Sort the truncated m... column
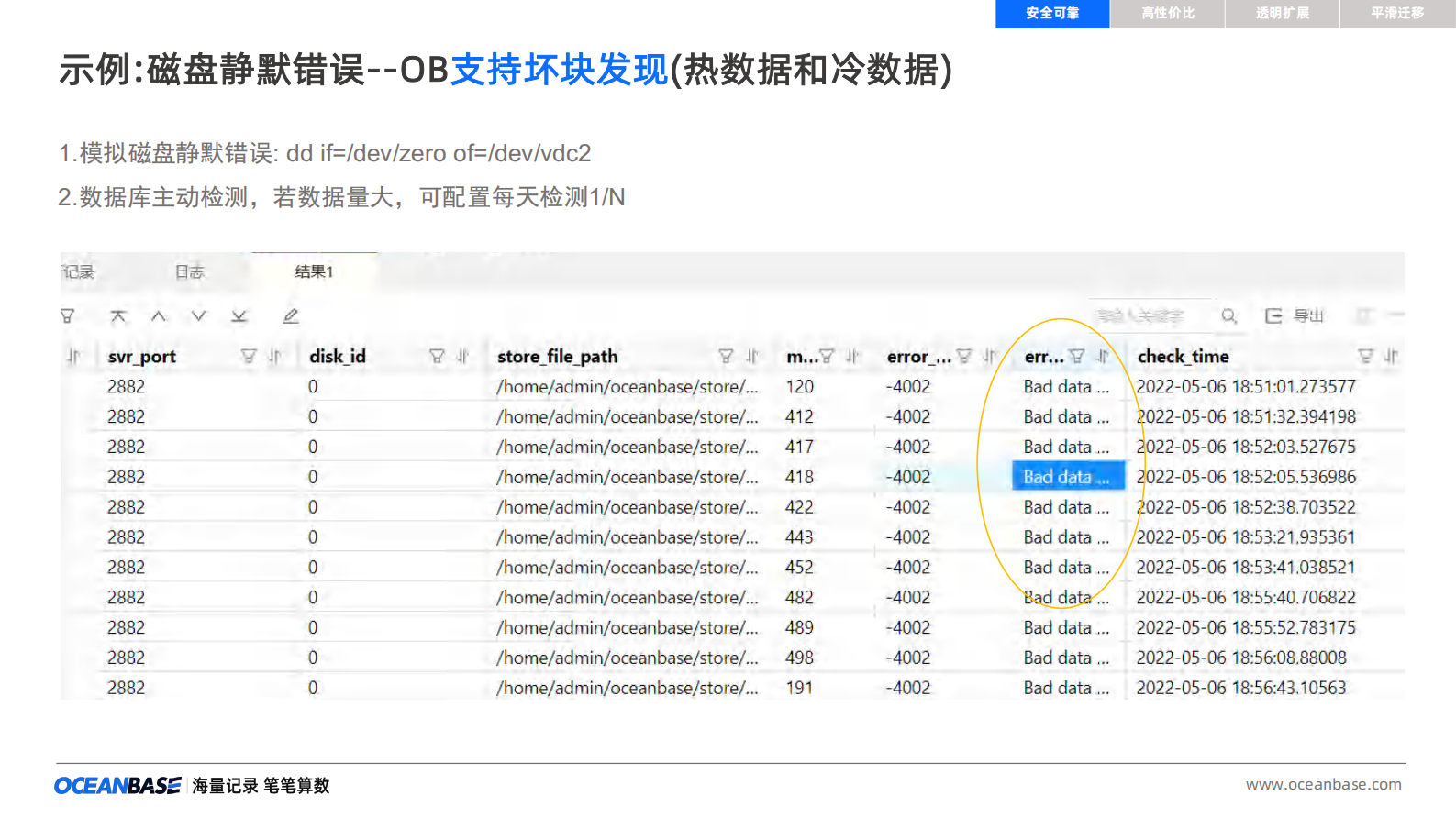Screen dimensions: 1456x818 pyautogui.click(x=852, y=356)
